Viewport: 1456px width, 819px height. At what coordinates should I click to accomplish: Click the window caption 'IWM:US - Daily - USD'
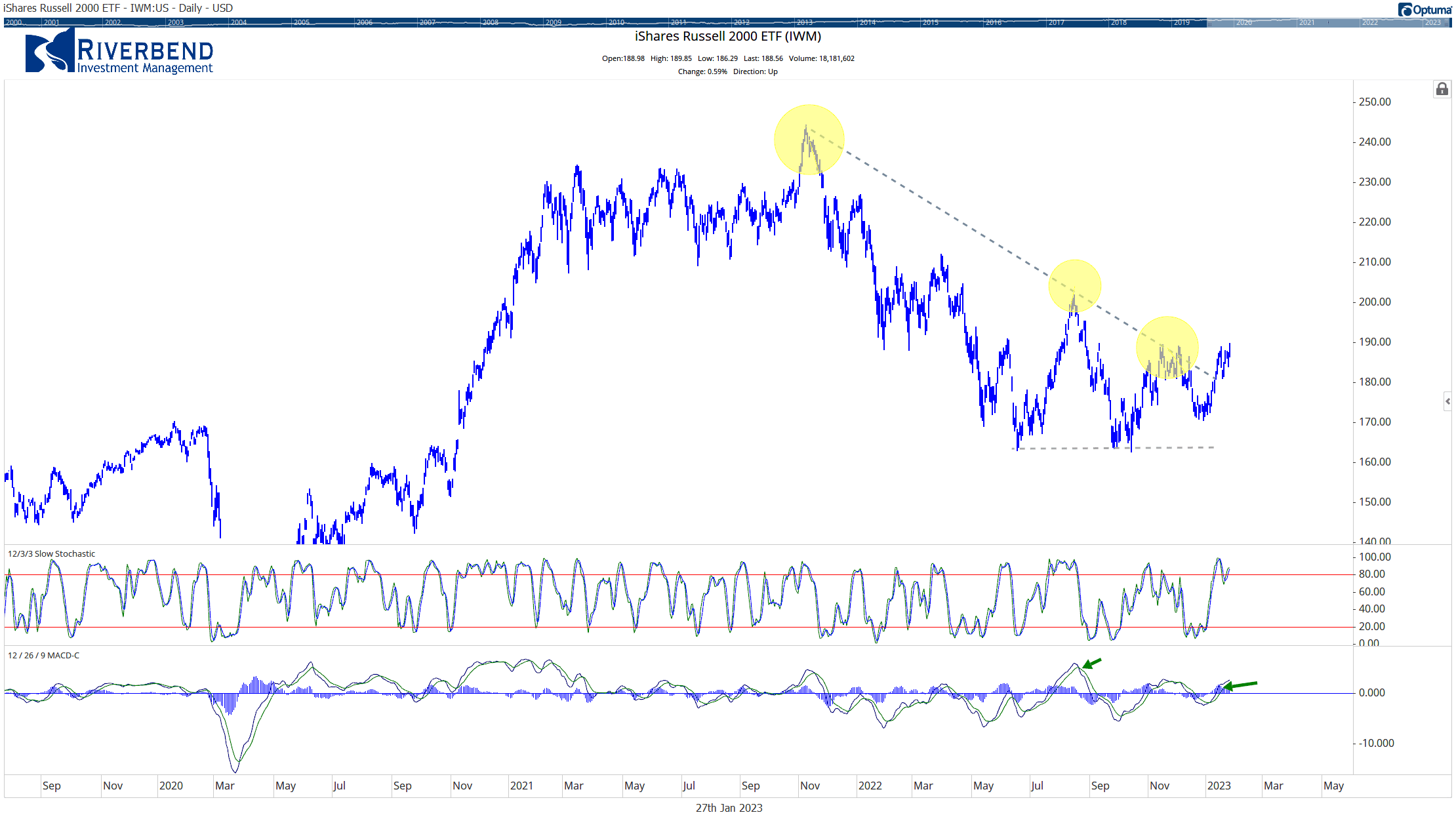tap(182, 8)
